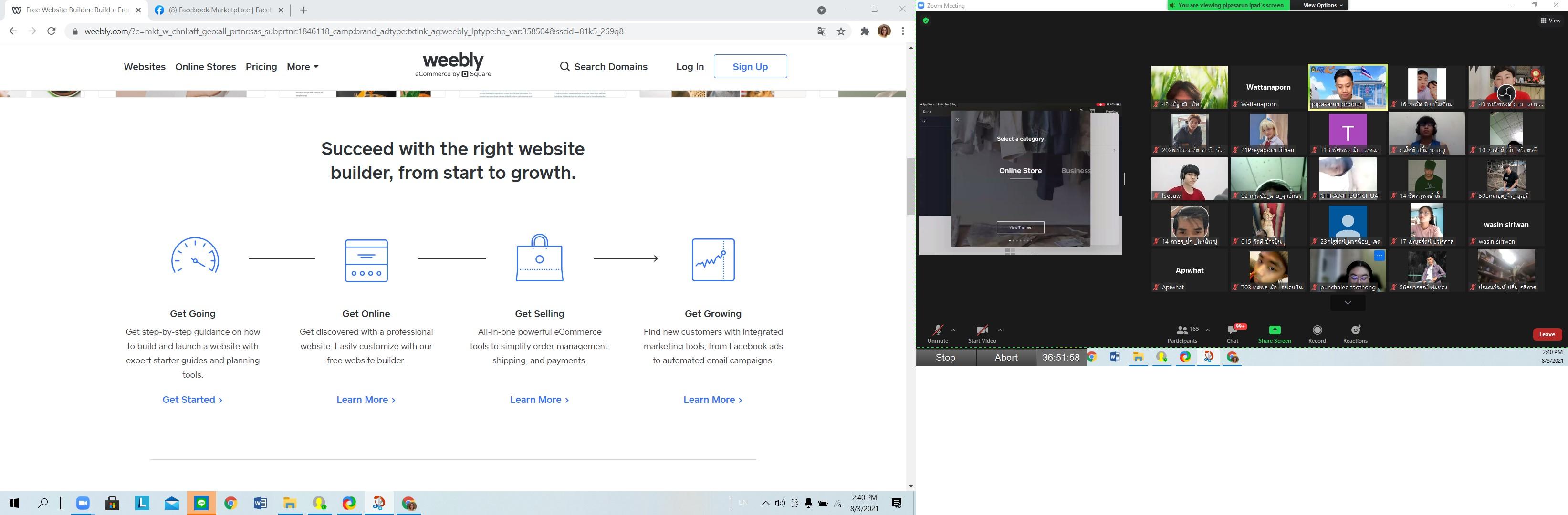The image size is (1568, 515).
Task: Click the Get Online browser window icon
Action: (x=366, y=260)
